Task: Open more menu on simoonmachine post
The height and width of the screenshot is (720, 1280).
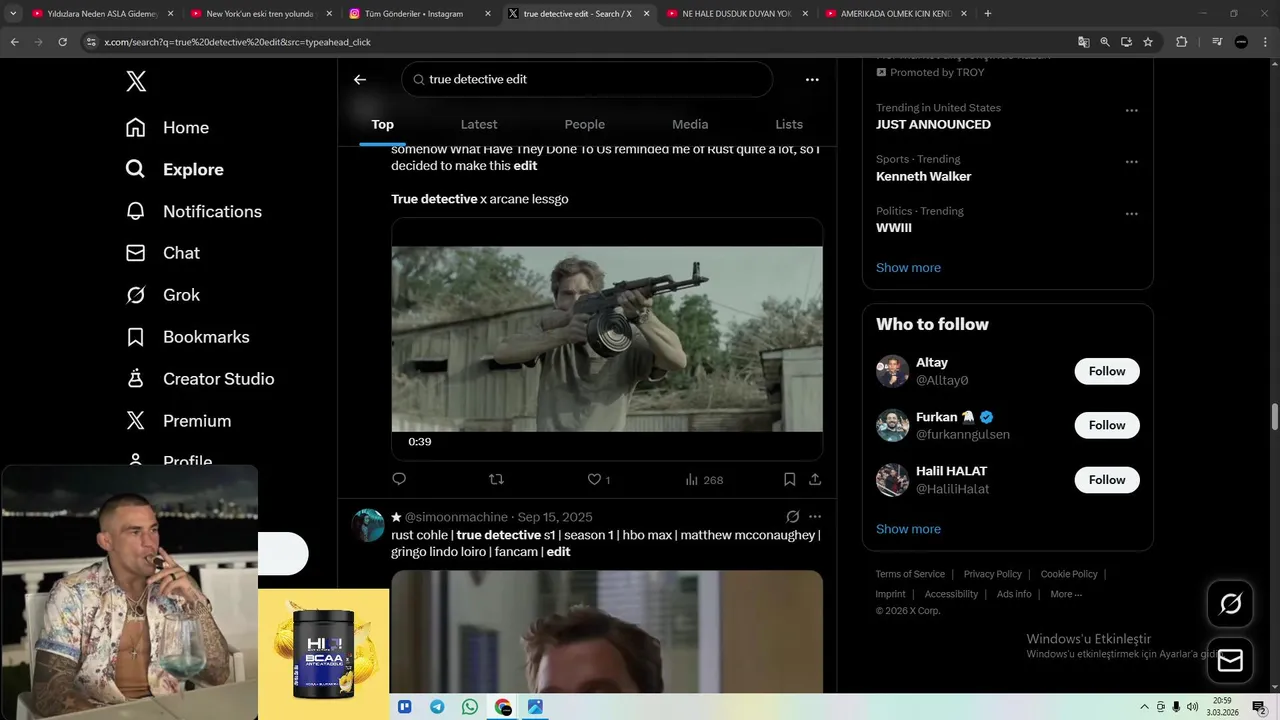Action: click(815, 517)
